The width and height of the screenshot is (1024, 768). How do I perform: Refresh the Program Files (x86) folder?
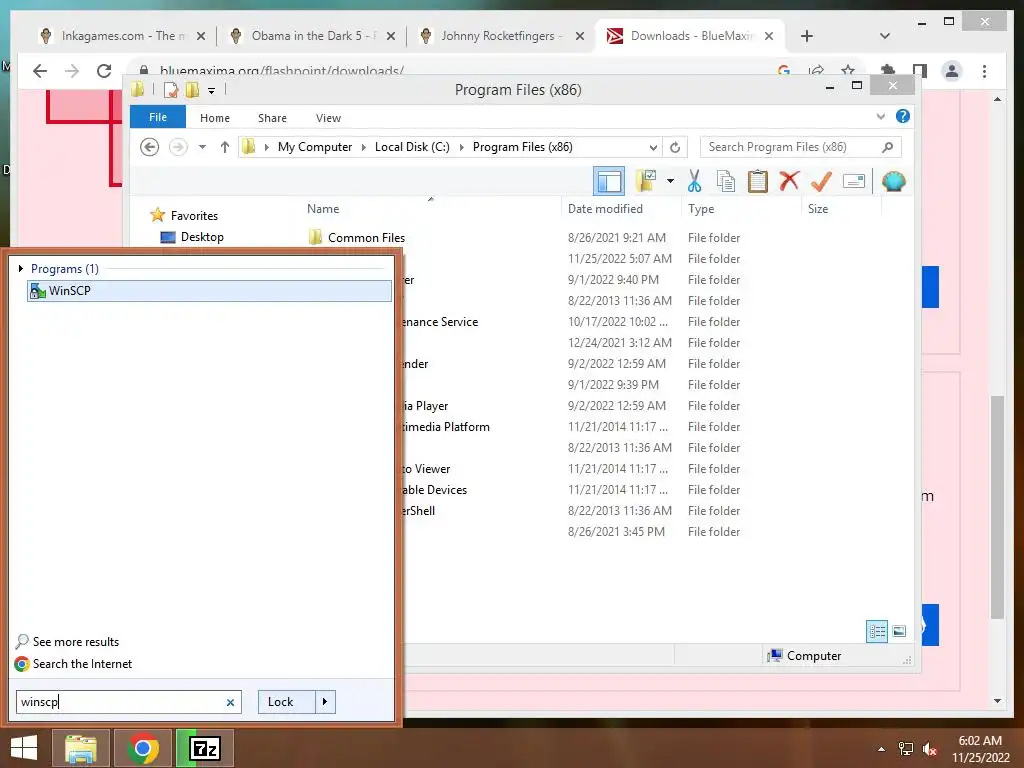coord(675,147)
